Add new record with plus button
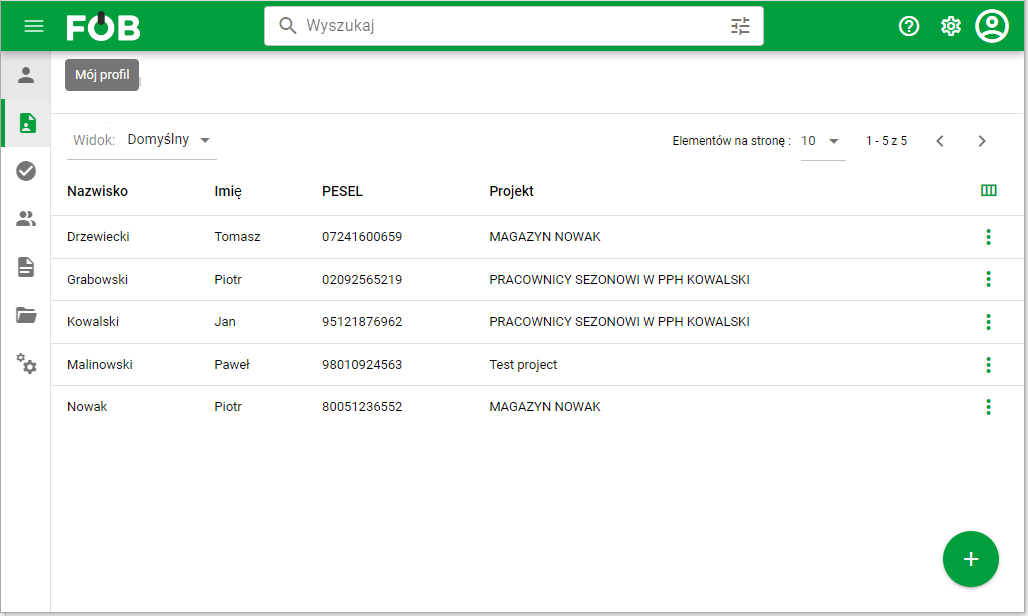Screen dimensions: 1028x616 tap(970, 559)
